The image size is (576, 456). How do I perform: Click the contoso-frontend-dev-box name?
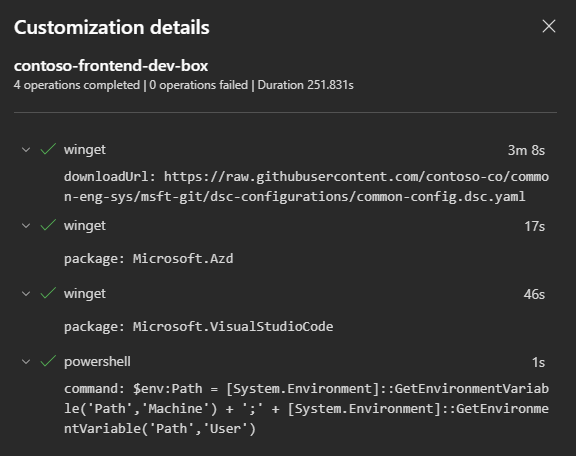[111, 66]
